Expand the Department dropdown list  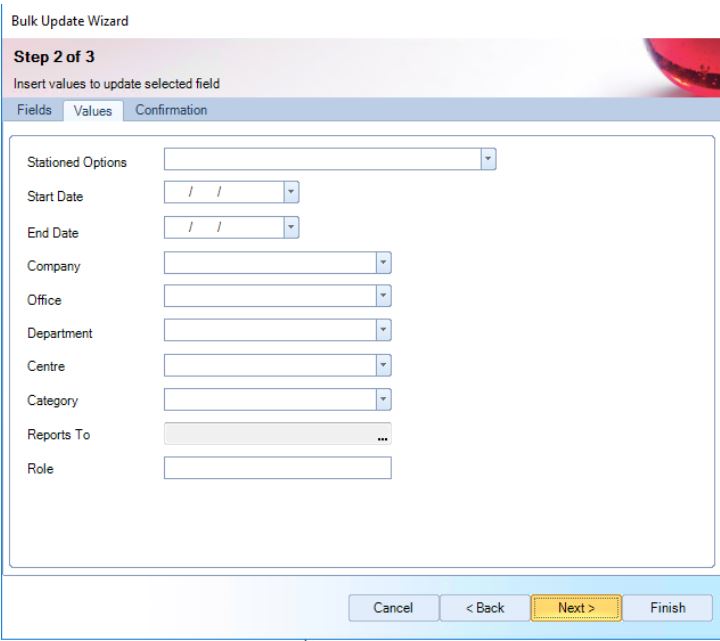pos(383,330)
